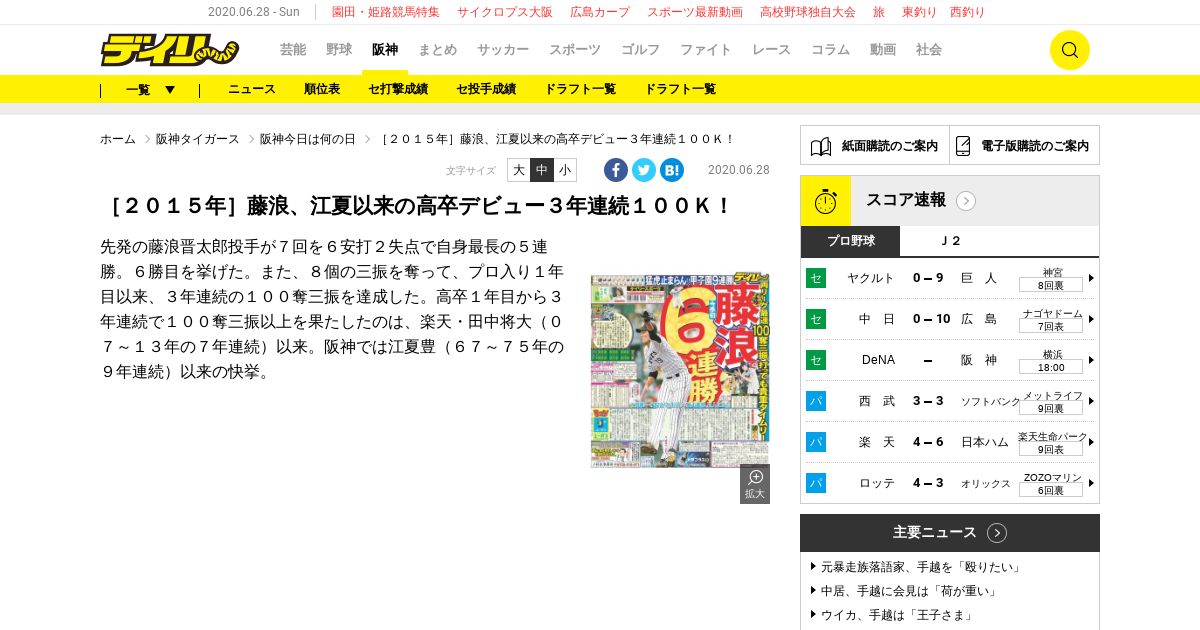The image size is (1200, 630).
Task: Open スポーツ最新動画 top link
Action: (x=695, y=12)
